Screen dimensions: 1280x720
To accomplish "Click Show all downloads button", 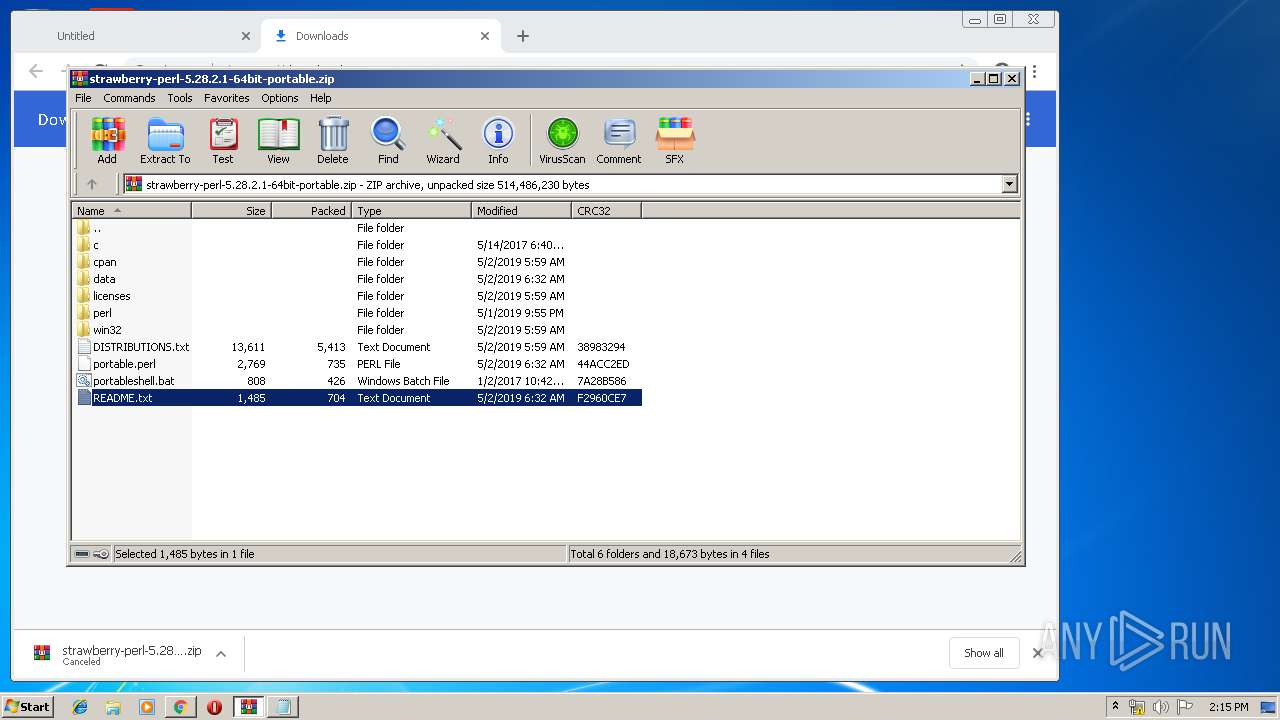I will pyautogui.click(x=984, y=653).
